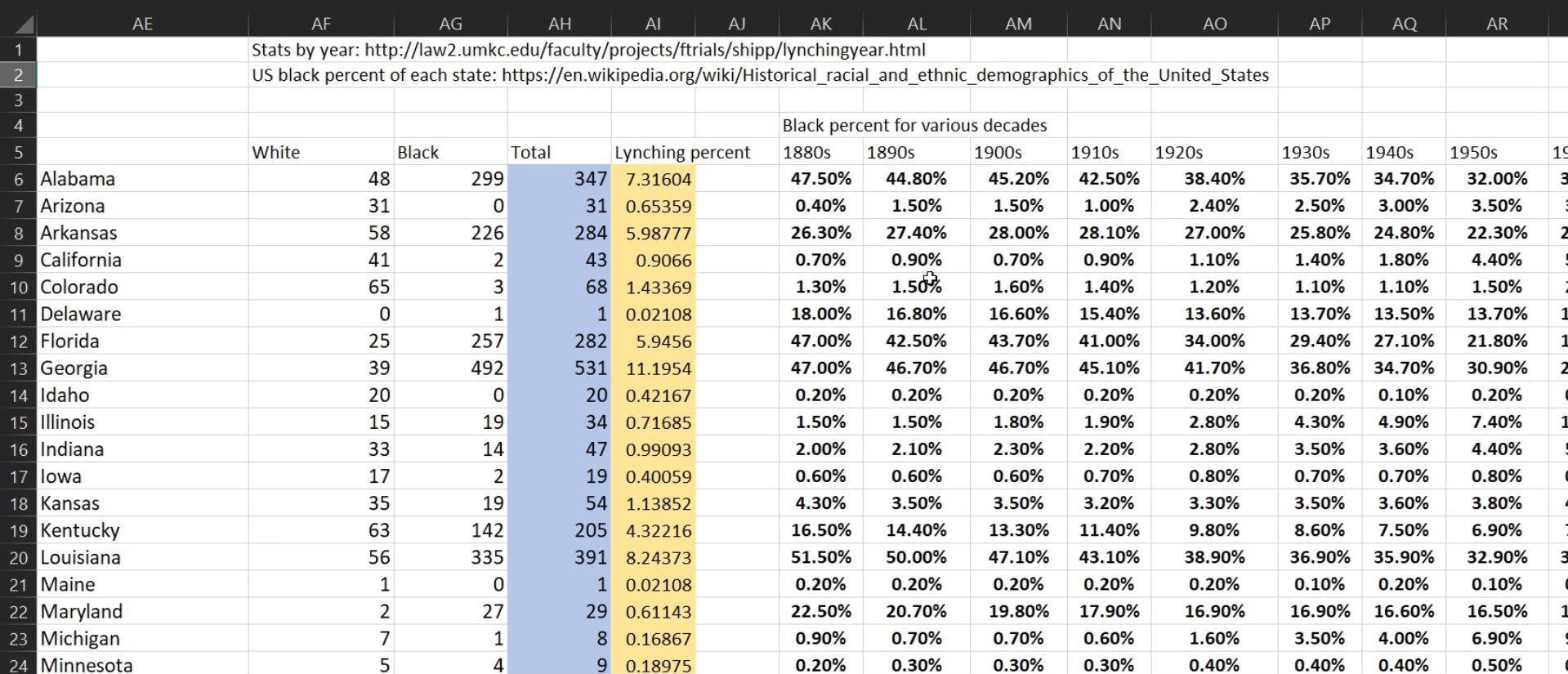This screenshot has width=1568, height=674.
Task: Select the '1920s' heading cell
Action: point(1214,152)
